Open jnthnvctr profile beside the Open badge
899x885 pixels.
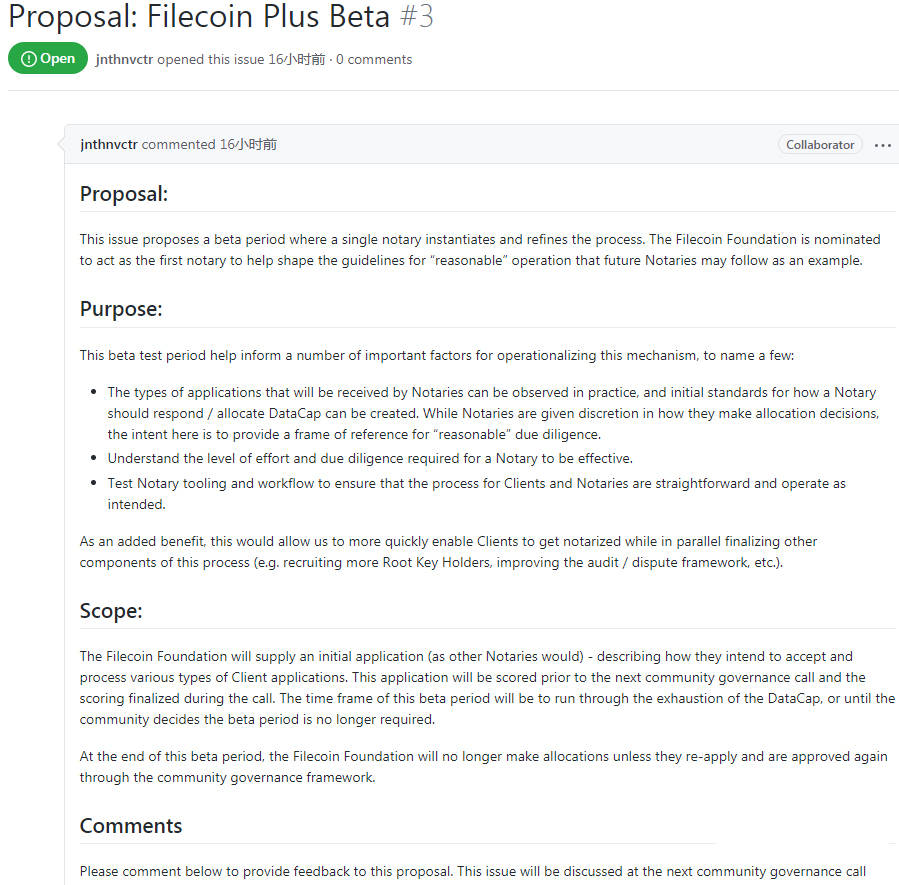pyautogui.click(x=124, y=60)
